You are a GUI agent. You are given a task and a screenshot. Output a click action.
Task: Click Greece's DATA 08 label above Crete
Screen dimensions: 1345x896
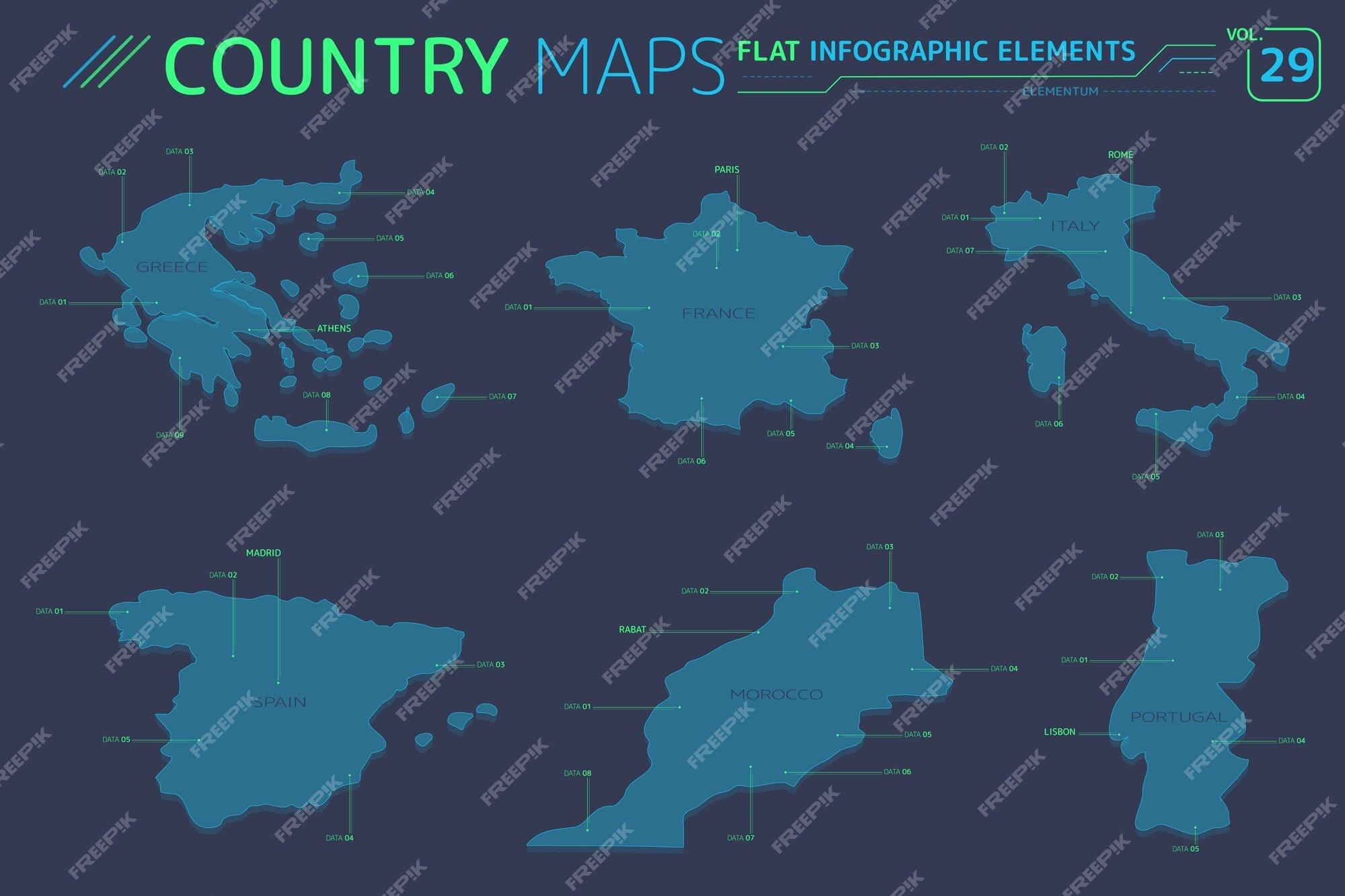coord(317,395)
